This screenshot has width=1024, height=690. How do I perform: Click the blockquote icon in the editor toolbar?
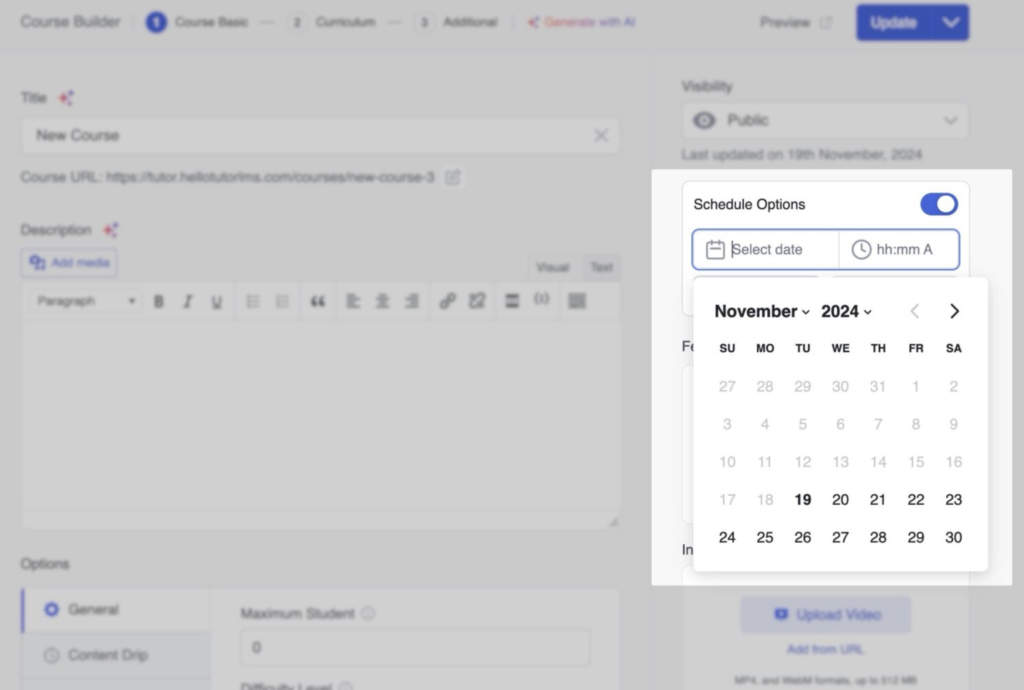point(318,301)
